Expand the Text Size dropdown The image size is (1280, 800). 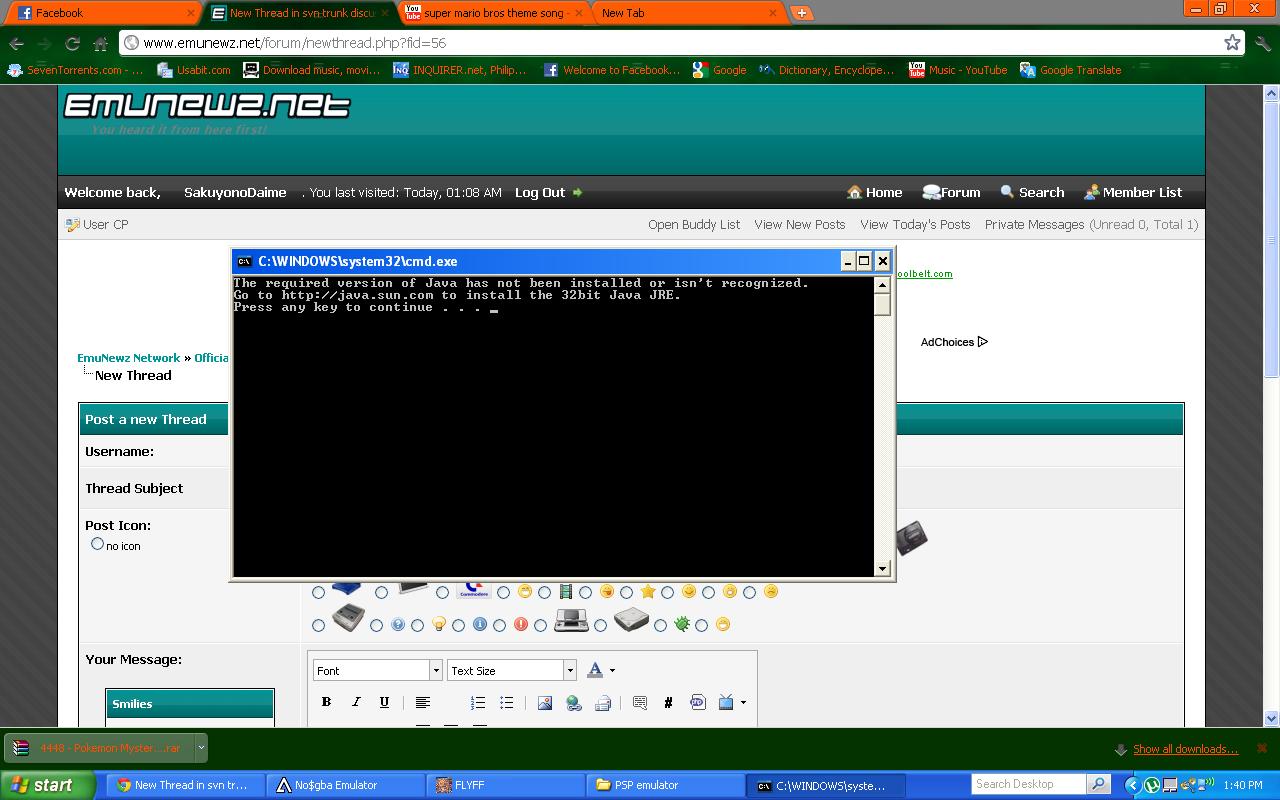click(x=511, y=670)
